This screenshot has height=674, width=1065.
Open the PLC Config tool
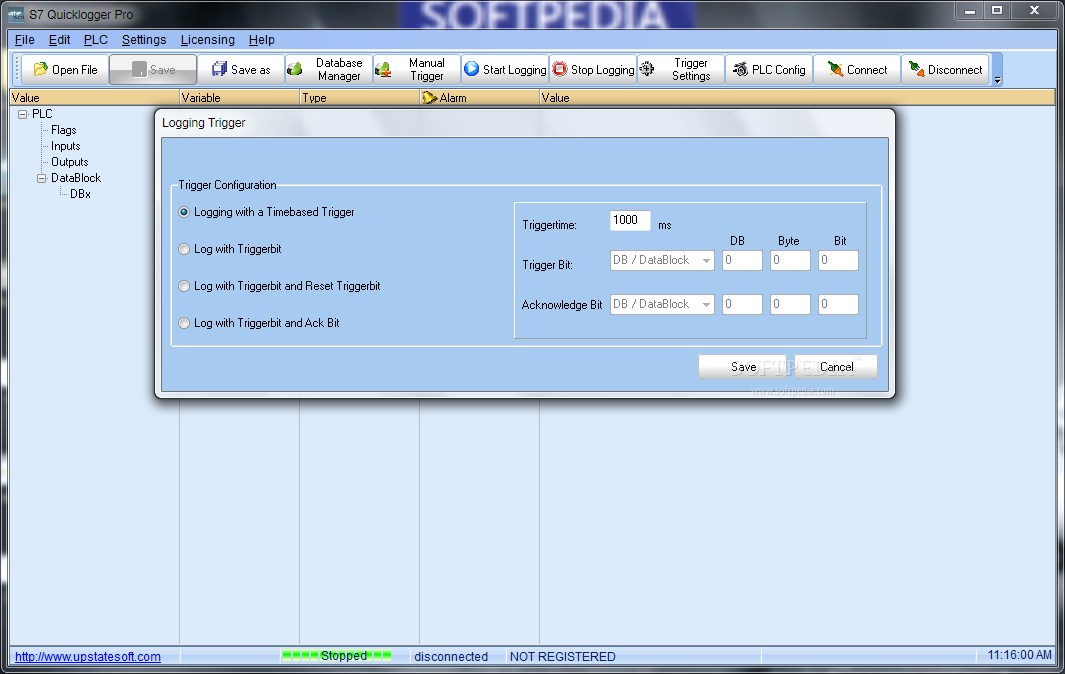click(769, 69)
